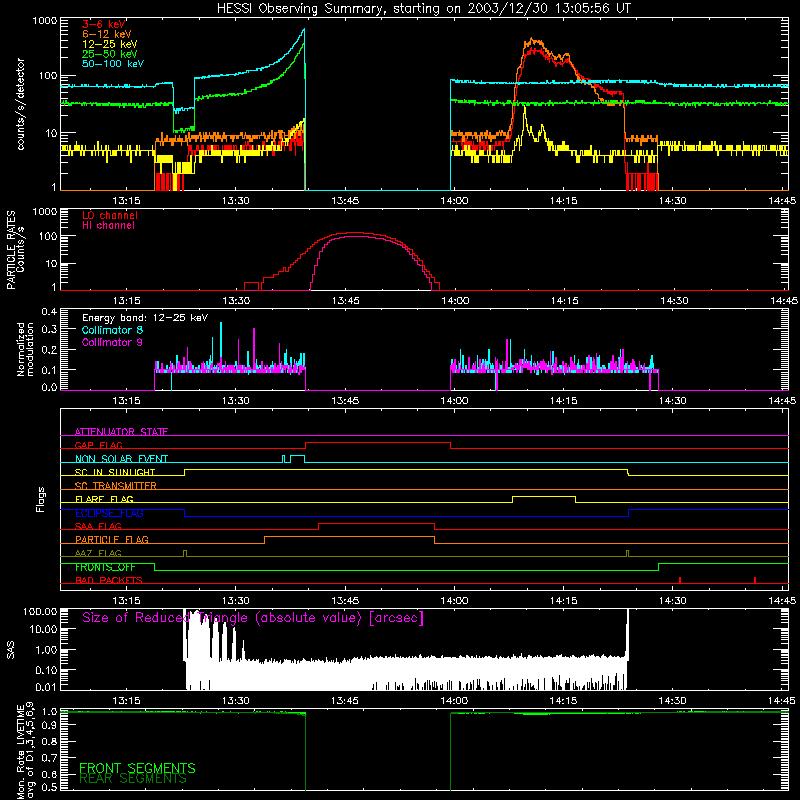Click 14:15 tick on modulation plot

(564, 401)
